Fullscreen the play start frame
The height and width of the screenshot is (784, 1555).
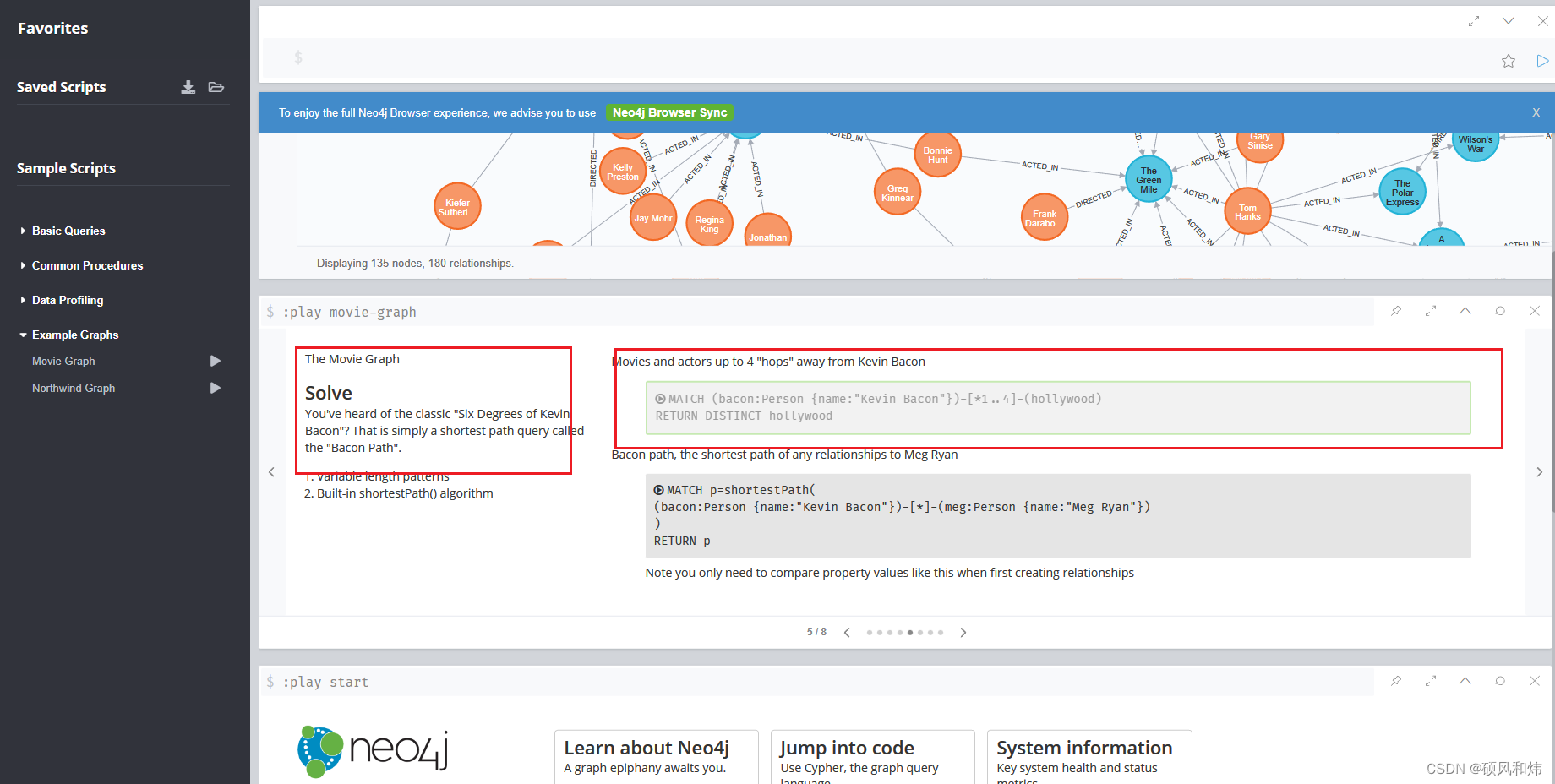pos(1431,681)
